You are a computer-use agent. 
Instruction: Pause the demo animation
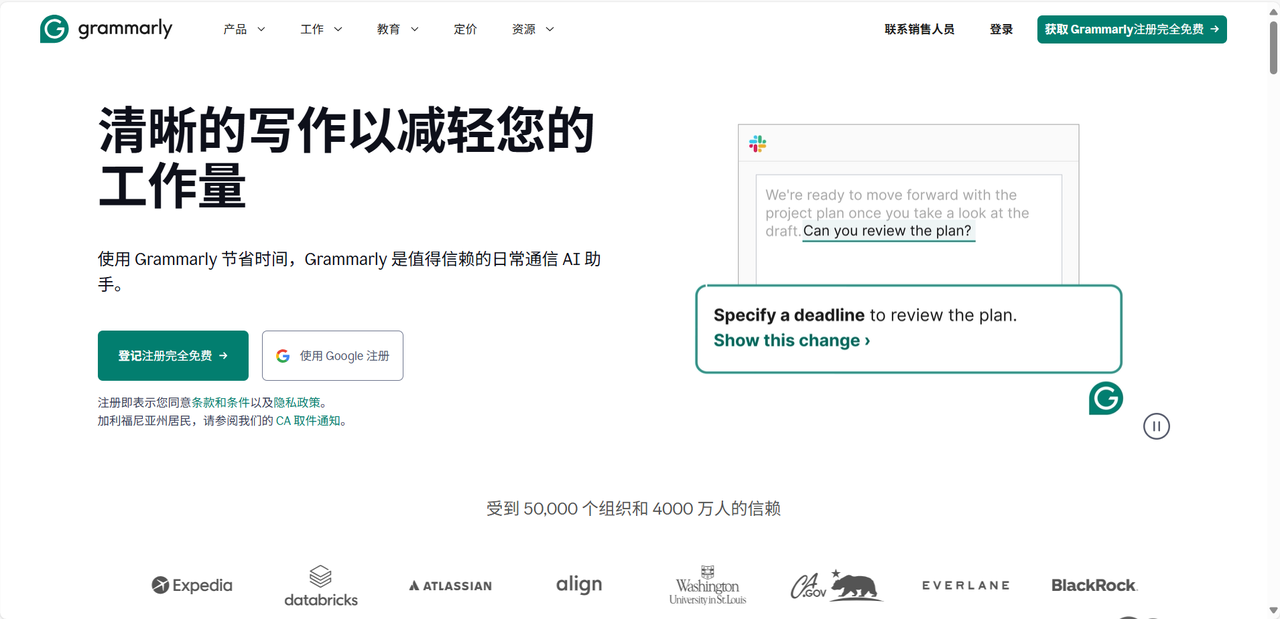point(1156,426)
